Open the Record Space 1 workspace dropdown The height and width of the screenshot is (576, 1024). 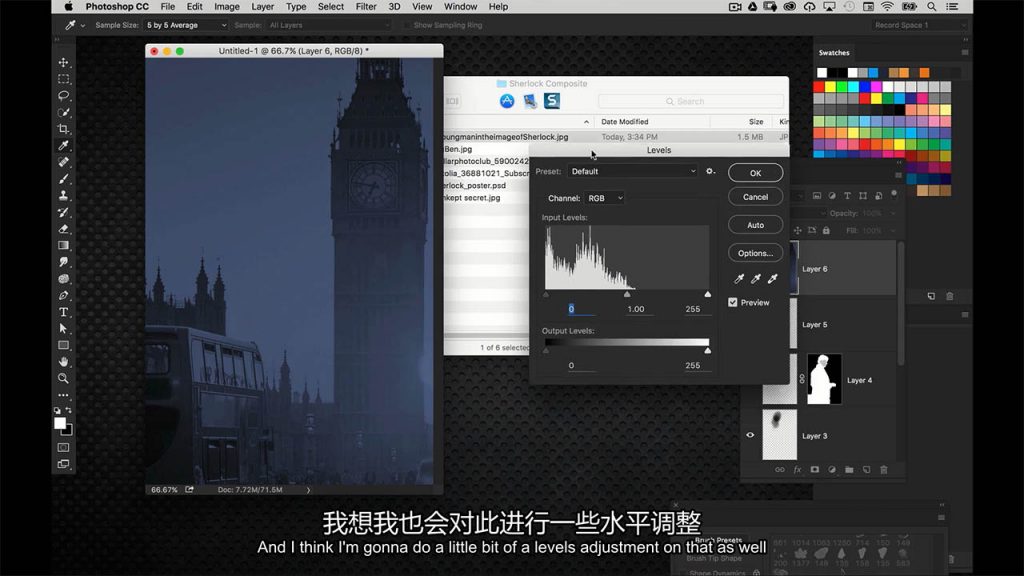[920, 25]
